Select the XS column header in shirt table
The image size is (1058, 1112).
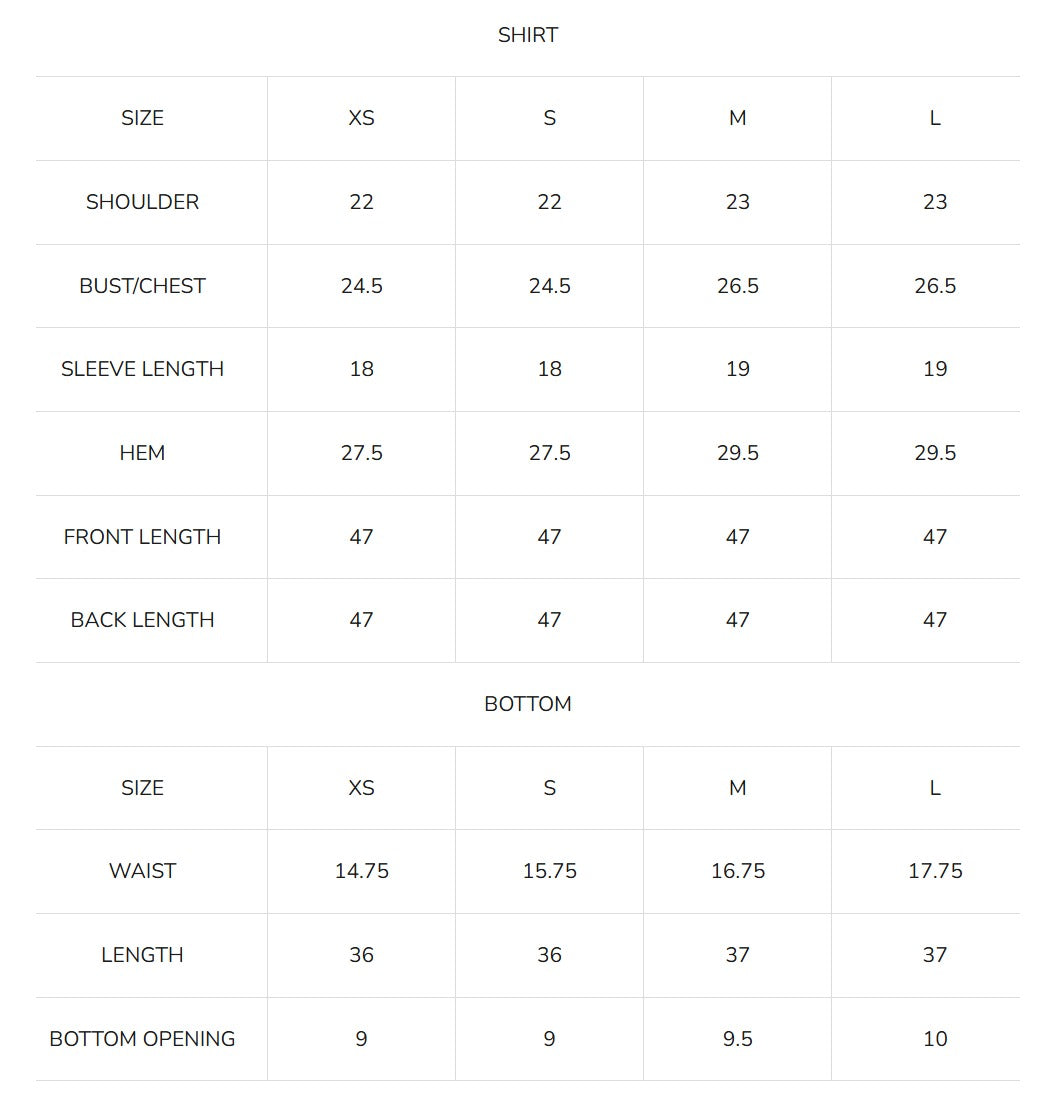point(361,118)
